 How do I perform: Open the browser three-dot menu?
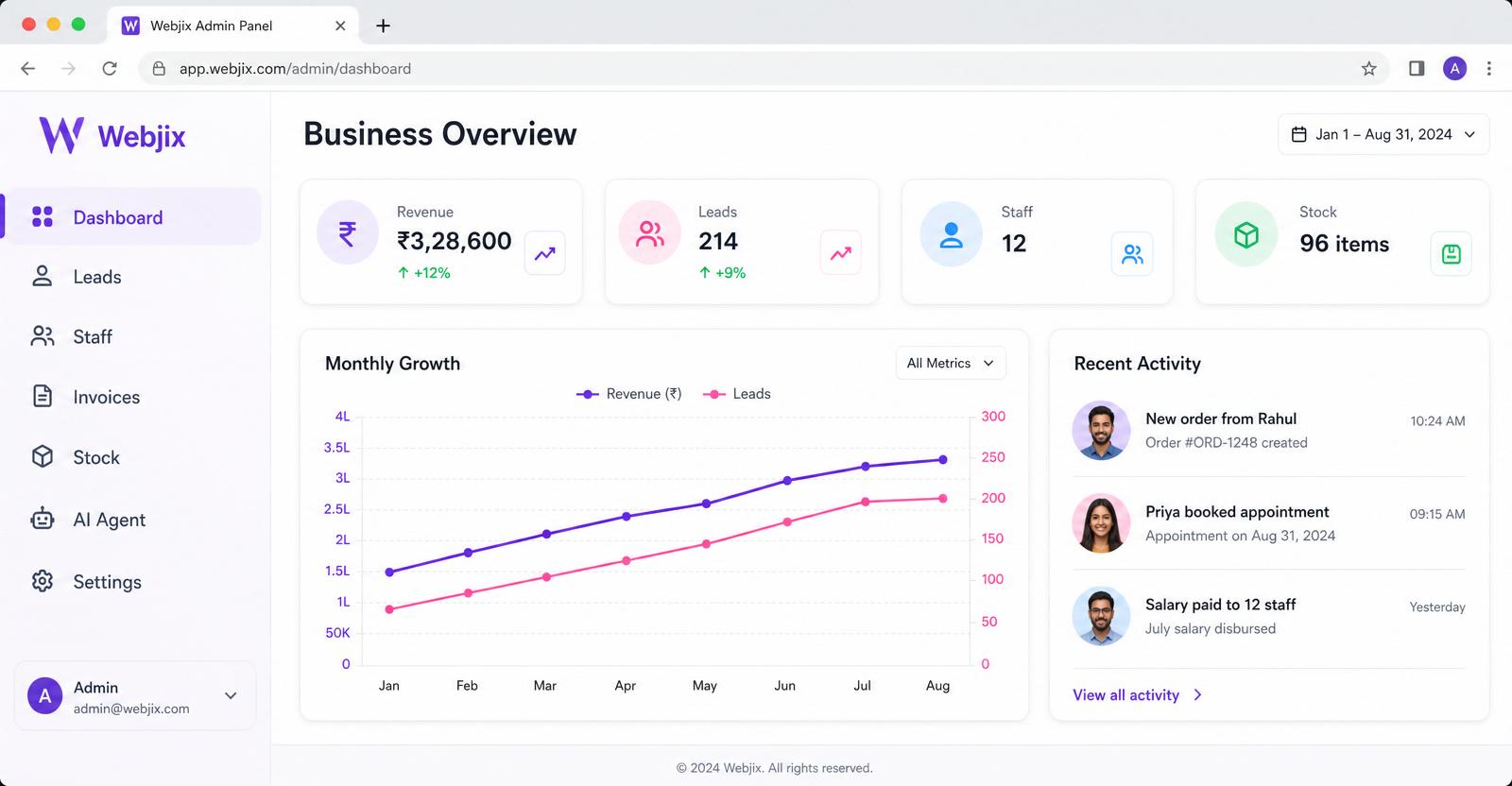[x=1489, y=68]
